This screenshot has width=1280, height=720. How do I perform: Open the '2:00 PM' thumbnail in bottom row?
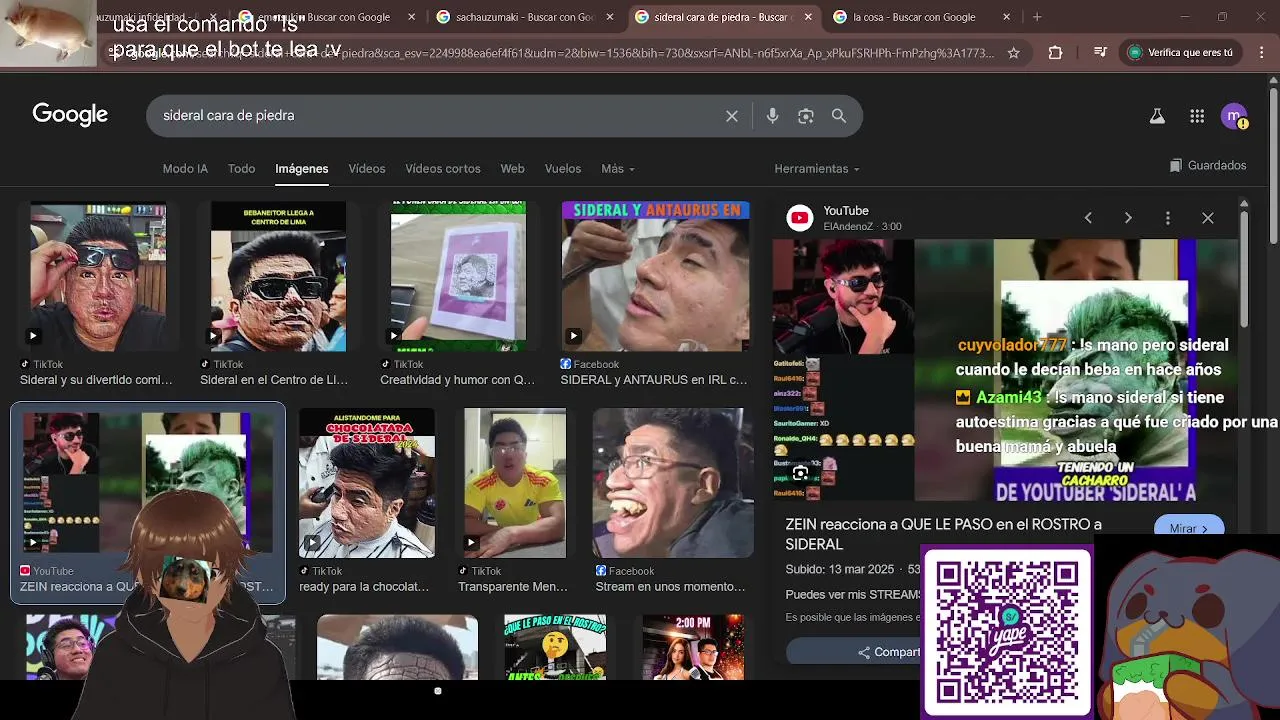pos(693,648)
